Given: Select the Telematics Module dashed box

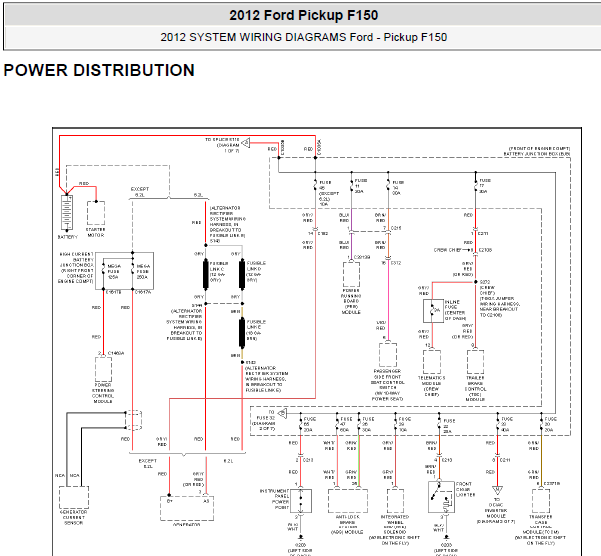Looking at the screenshot, I should point(432,362).
